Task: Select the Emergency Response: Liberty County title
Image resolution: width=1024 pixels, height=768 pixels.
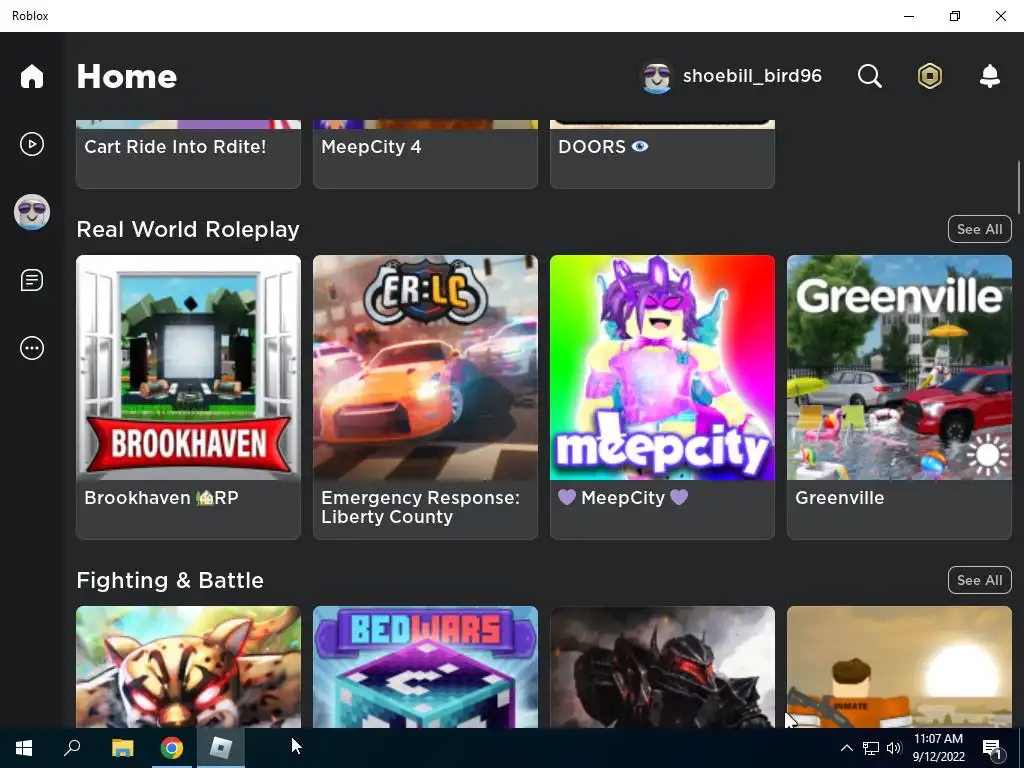Action: 421,507
